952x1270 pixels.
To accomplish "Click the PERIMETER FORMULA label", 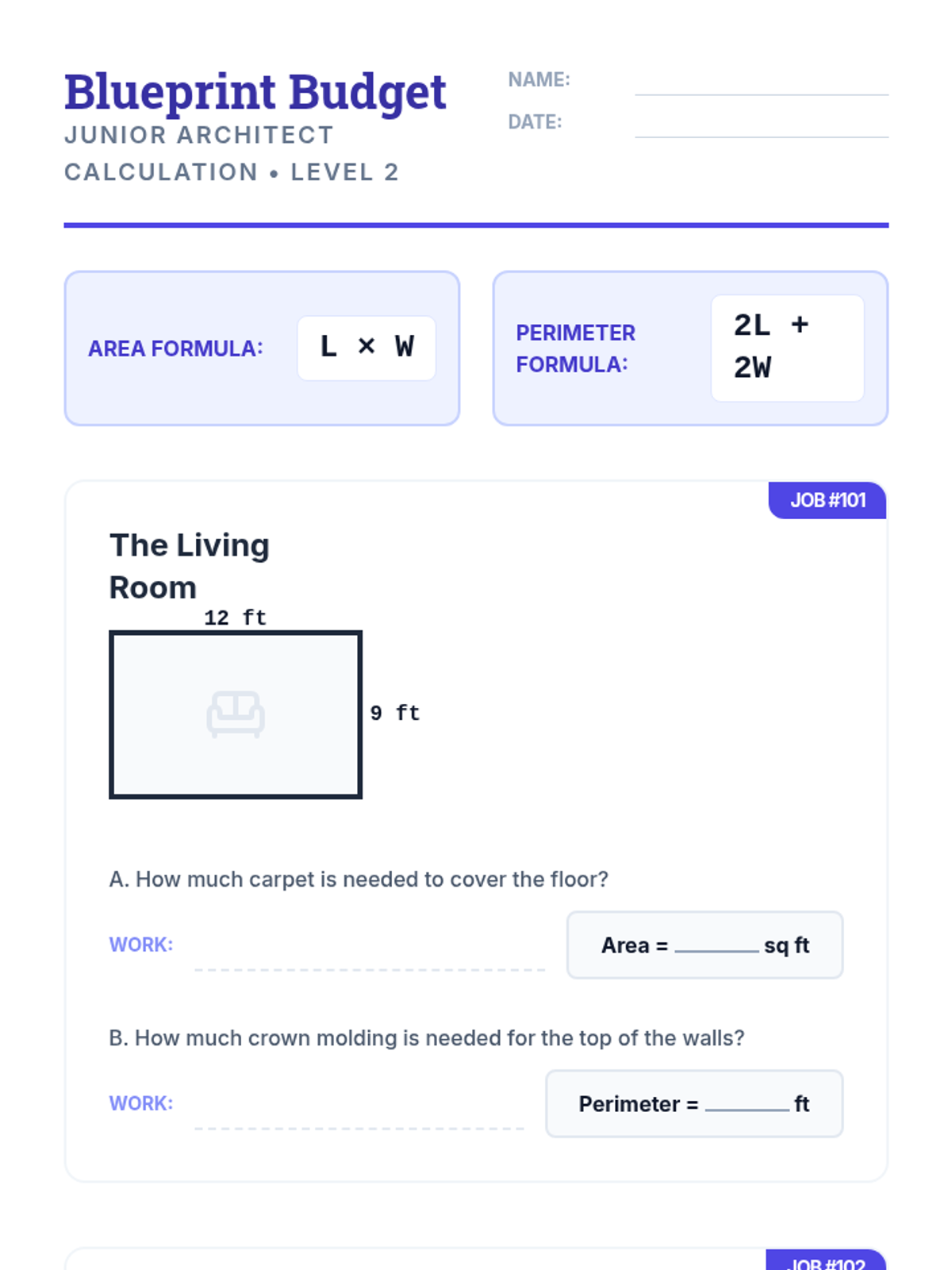I will [x=575, y=348].
